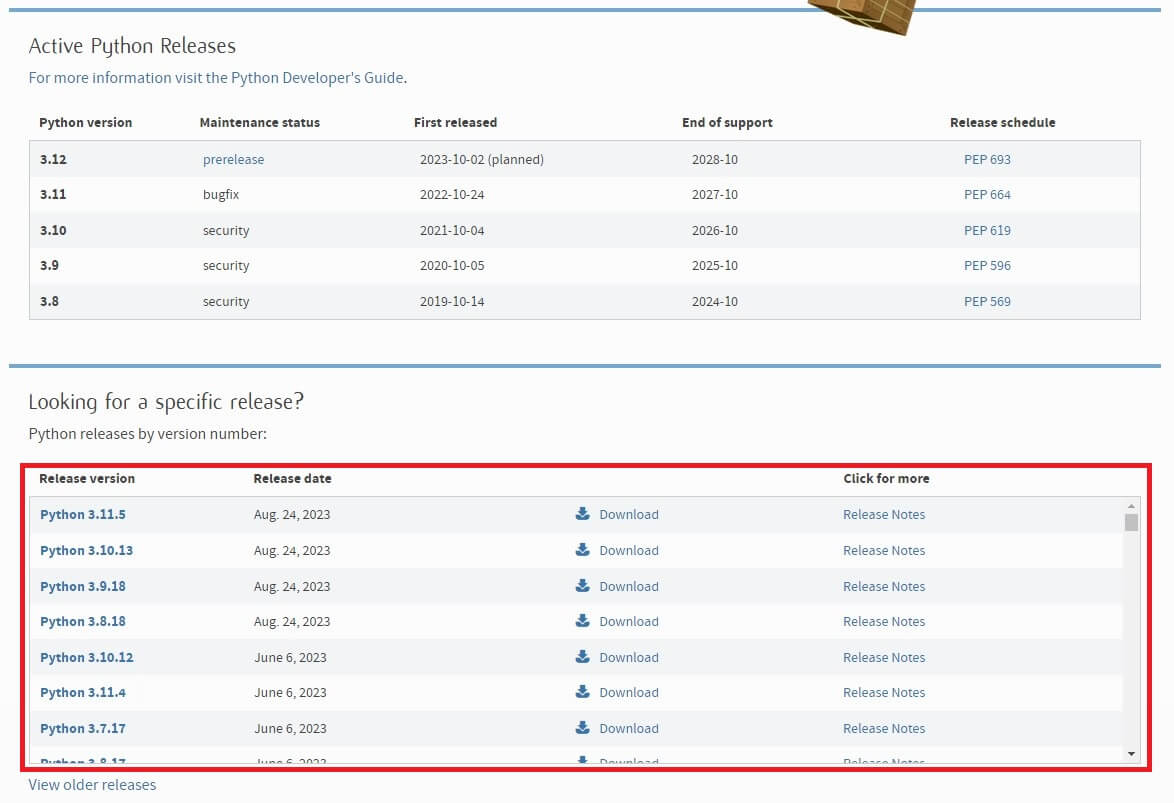Select the 3.9 version cell

[x=49, y=266]
